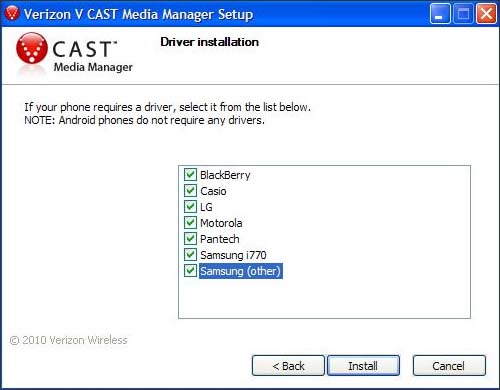Uncheck the Pantech driver checkbox
The width and height of the screenshot is (500, 390).
190,238
